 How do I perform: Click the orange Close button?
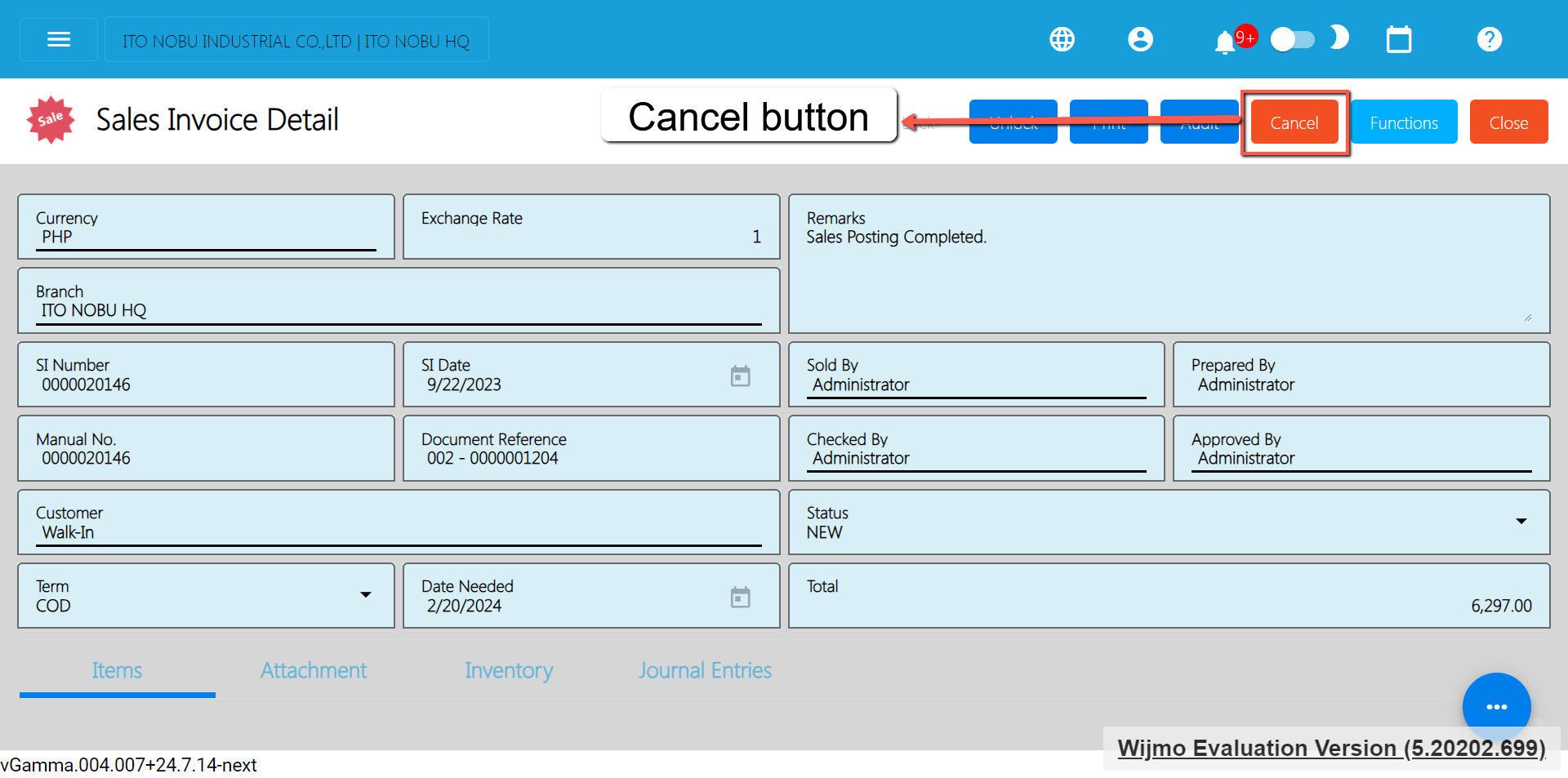coord(1508,122)
